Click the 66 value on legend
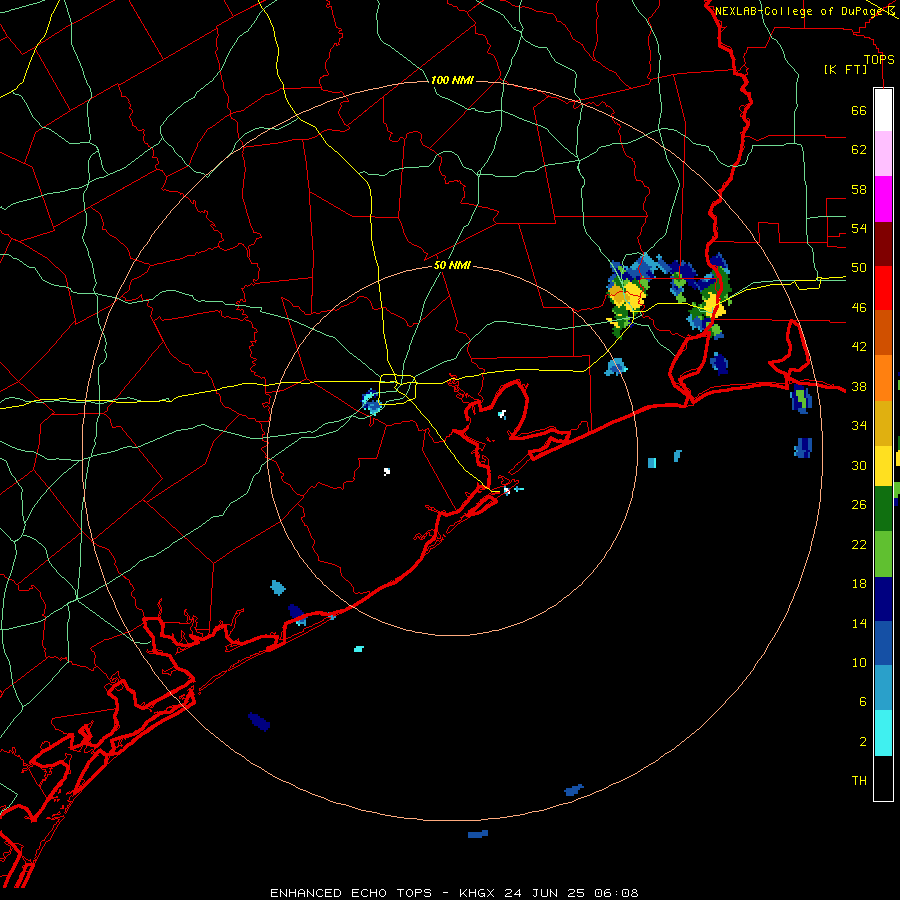 (x=859, y=110)
